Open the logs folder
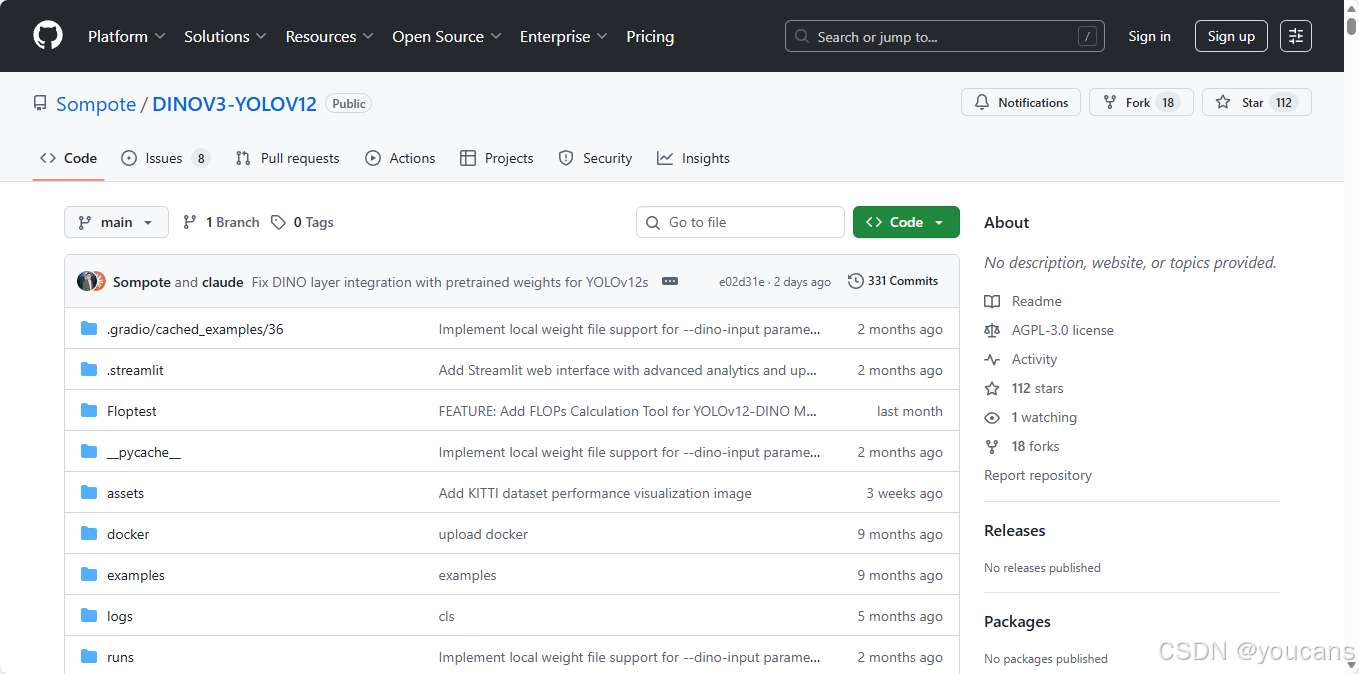This screenshot has width=1359, height=674. (120, 616)
